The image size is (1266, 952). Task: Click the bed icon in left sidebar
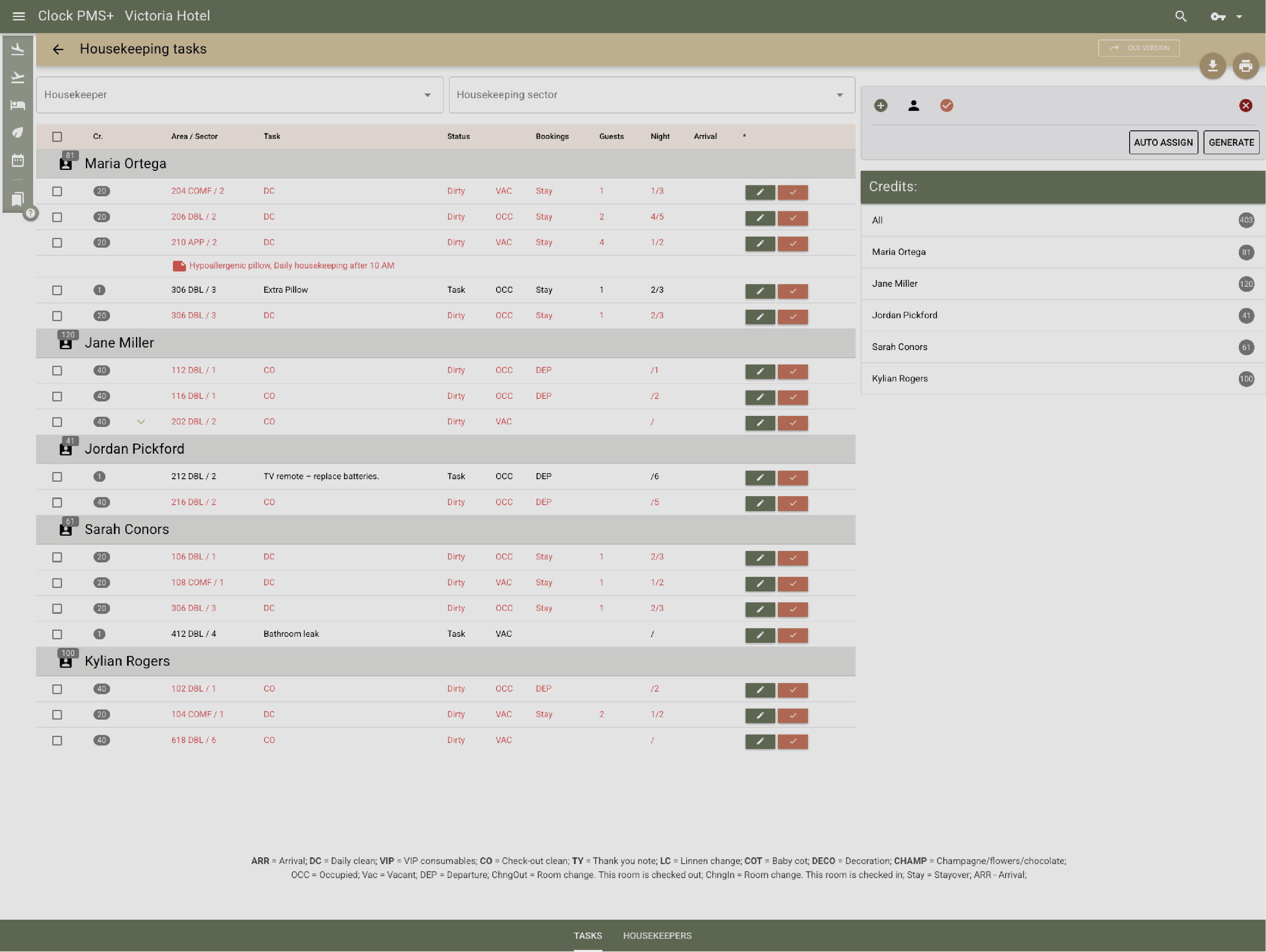(x=18, y=105)
